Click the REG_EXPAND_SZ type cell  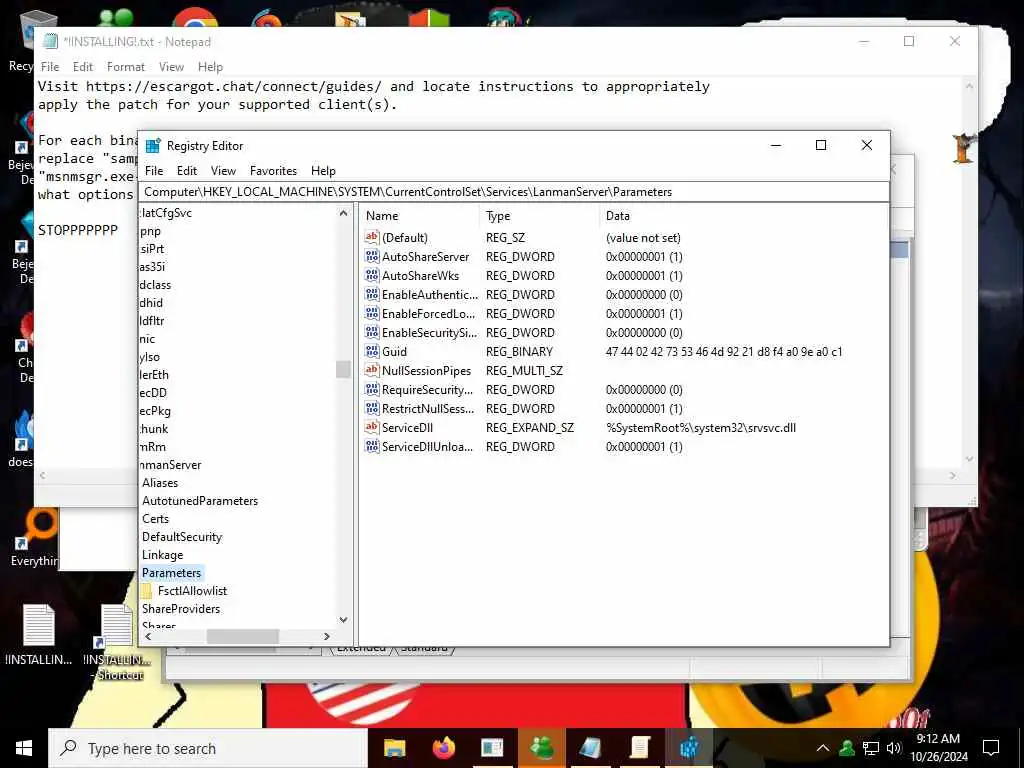(530, 428)
